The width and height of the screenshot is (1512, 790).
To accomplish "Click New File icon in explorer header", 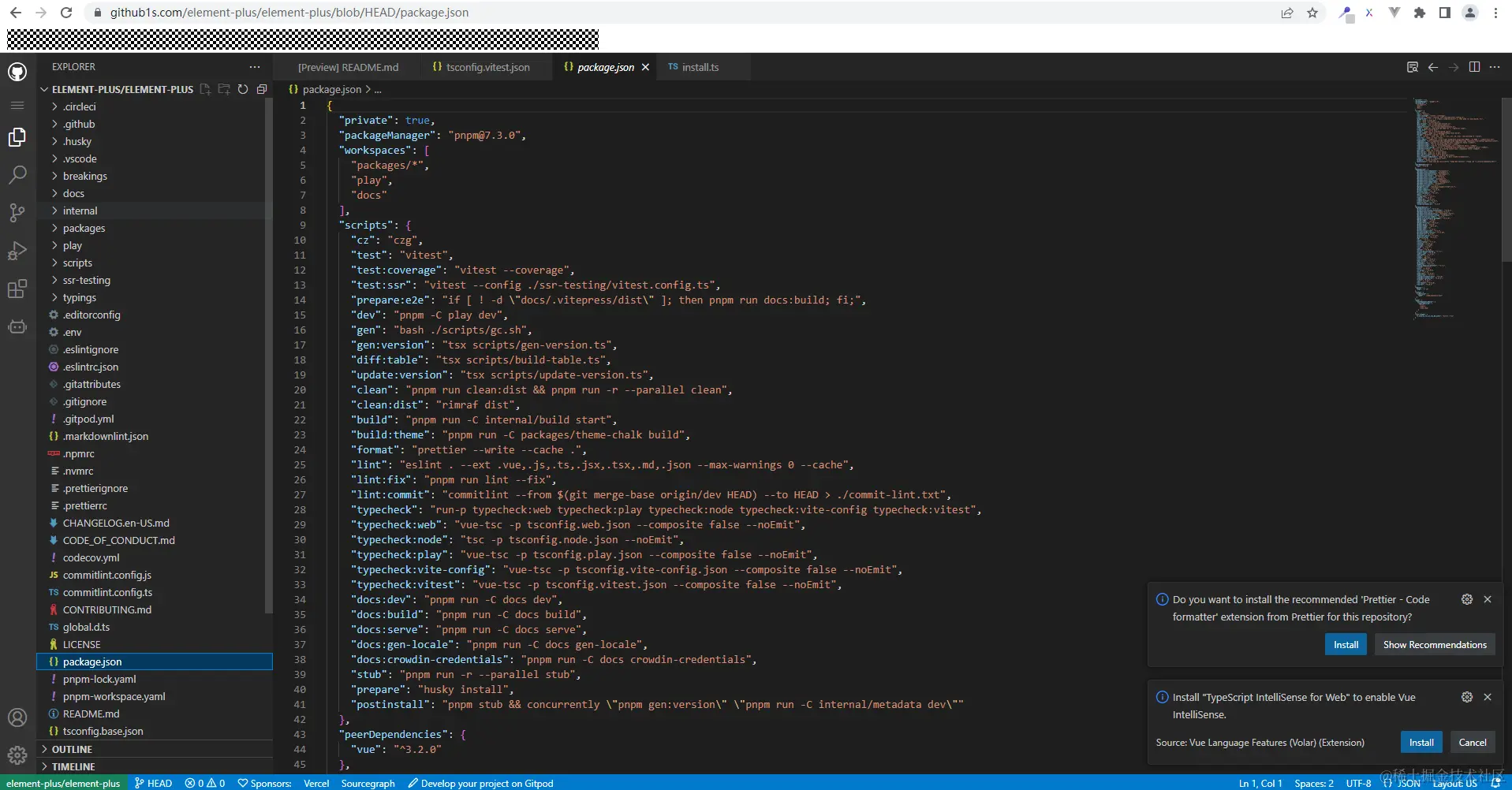I will (x=205, y=89).
